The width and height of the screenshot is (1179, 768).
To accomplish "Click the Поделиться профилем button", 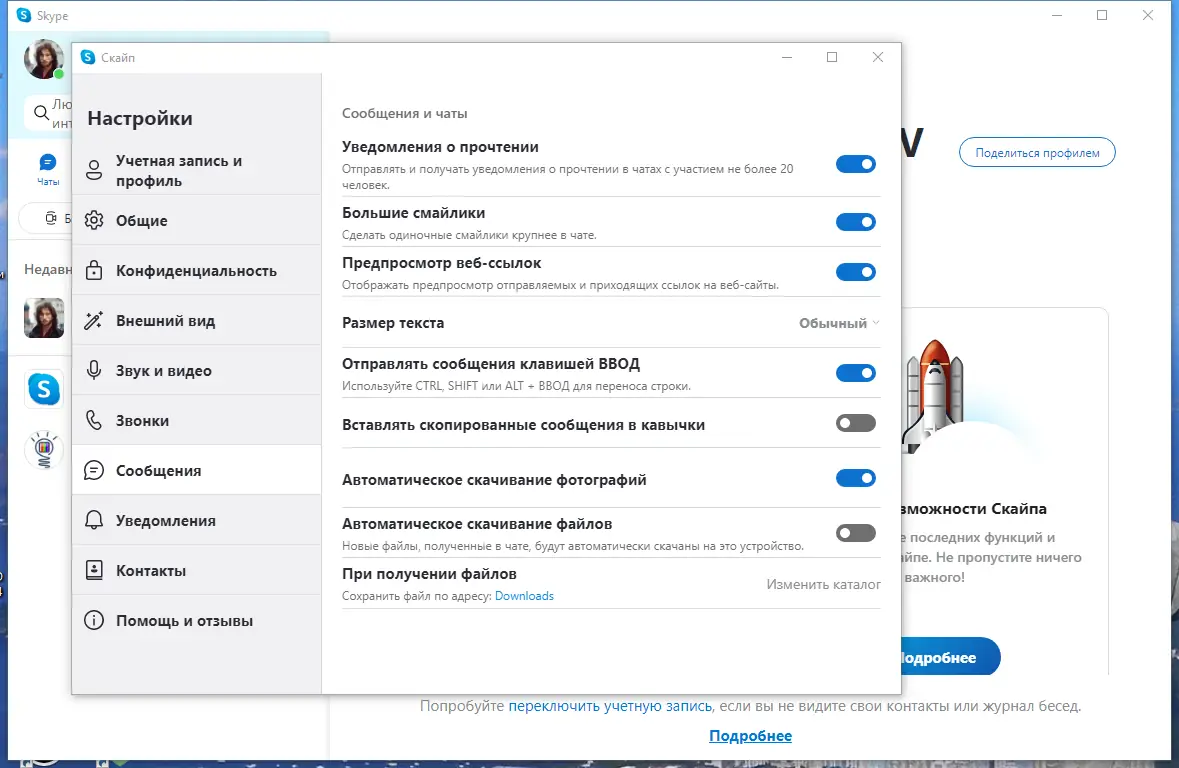I will pyautogui.click(x=1037, y=152).
